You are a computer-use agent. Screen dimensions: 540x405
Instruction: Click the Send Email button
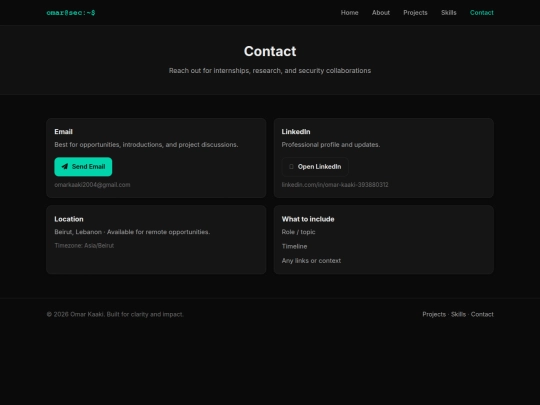click(83, 167)
